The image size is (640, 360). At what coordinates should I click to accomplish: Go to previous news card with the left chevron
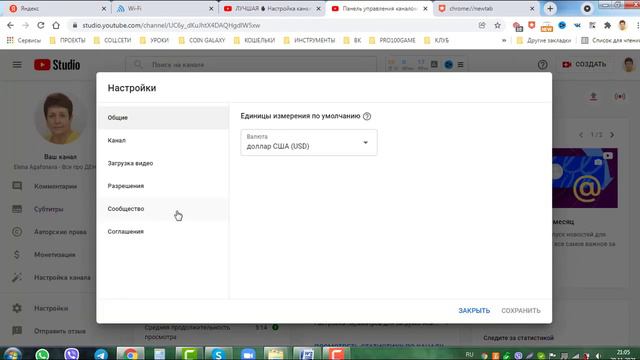point(581,135)
